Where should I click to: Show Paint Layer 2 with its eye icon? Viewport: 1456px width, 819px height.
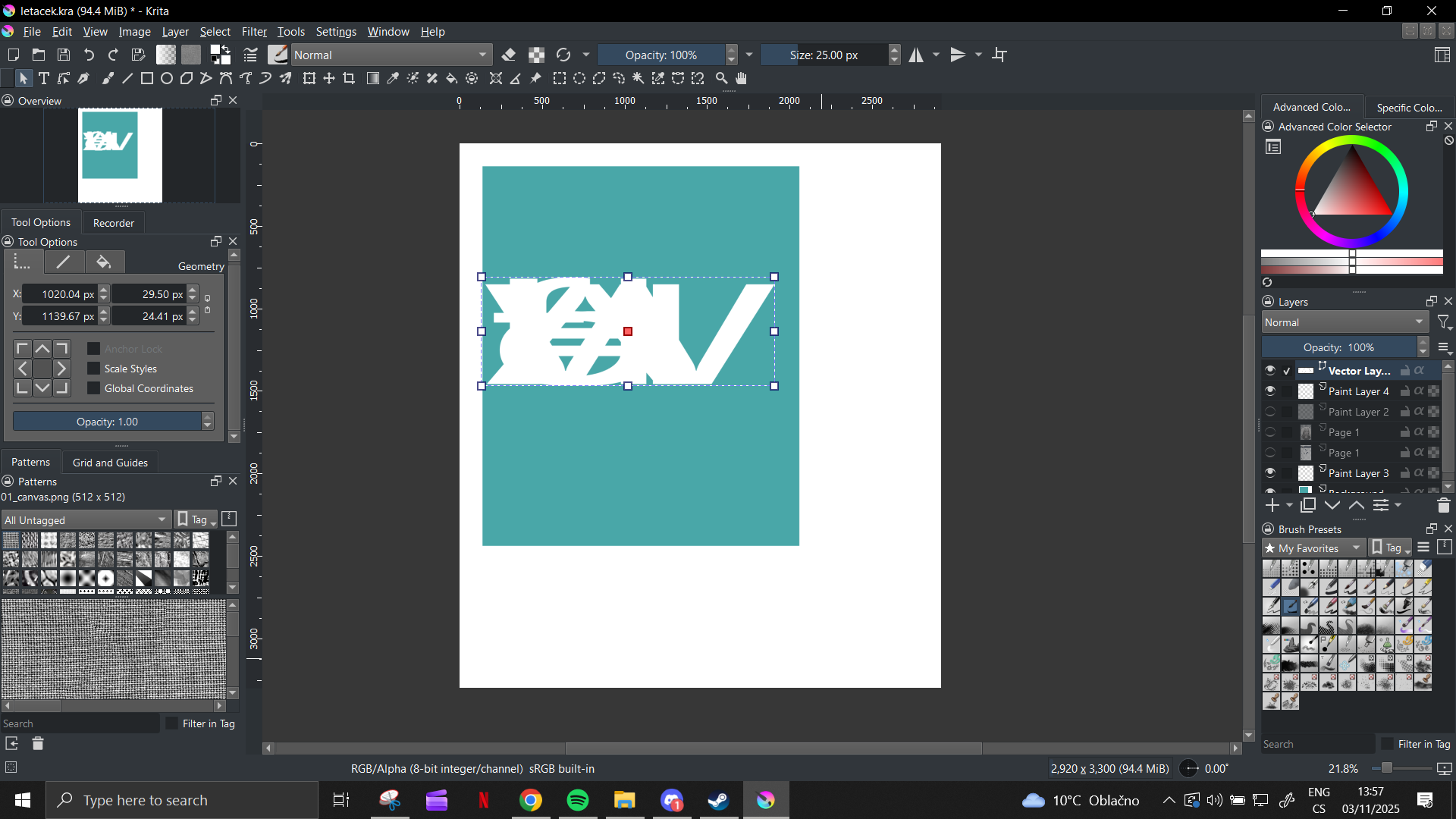[1270, 412]
